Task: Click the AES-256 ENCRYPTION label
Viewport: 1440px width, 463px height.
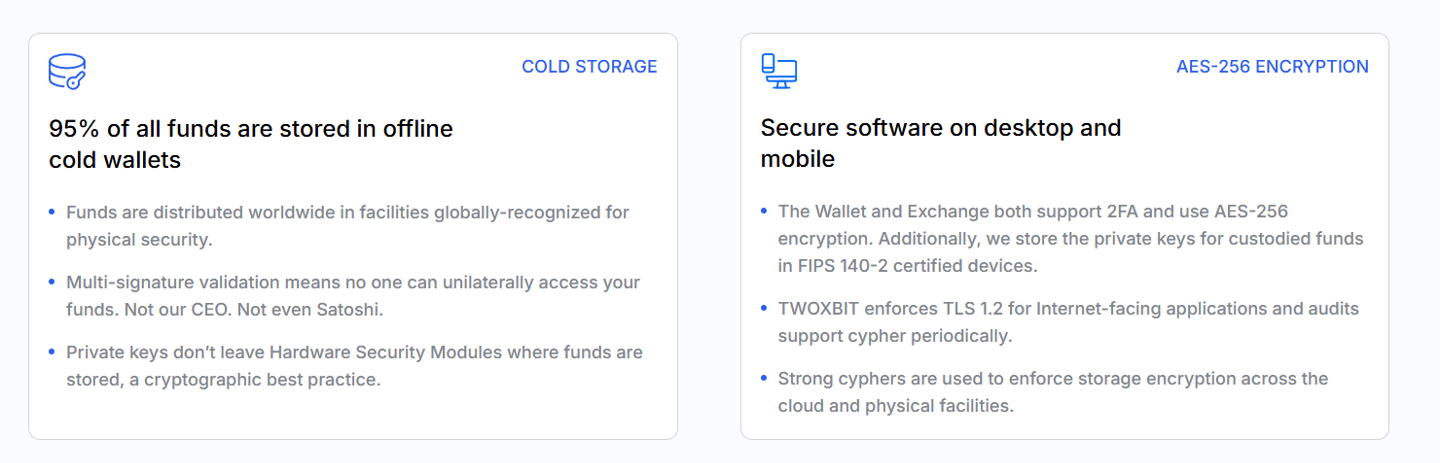Action: click(x=1272, y=67)
